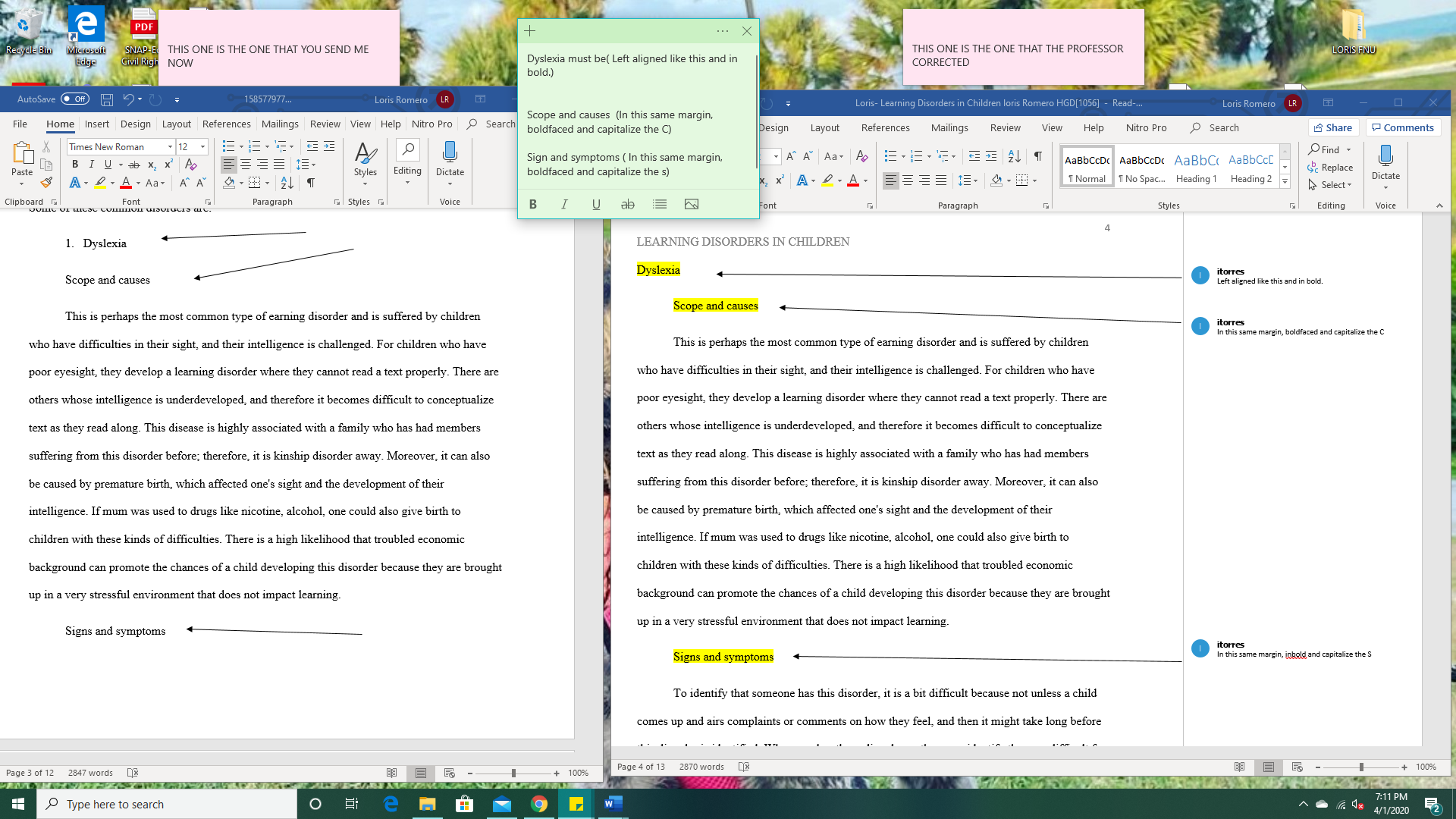
Task: Open Read Mode view in right Word window
Action: 1240,767
